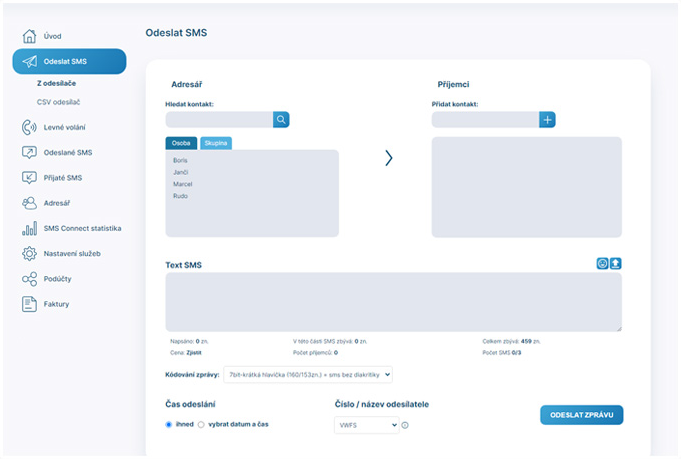Open the Kódování zprávy dropdown

pyautogui.click(x=308, y=375)
